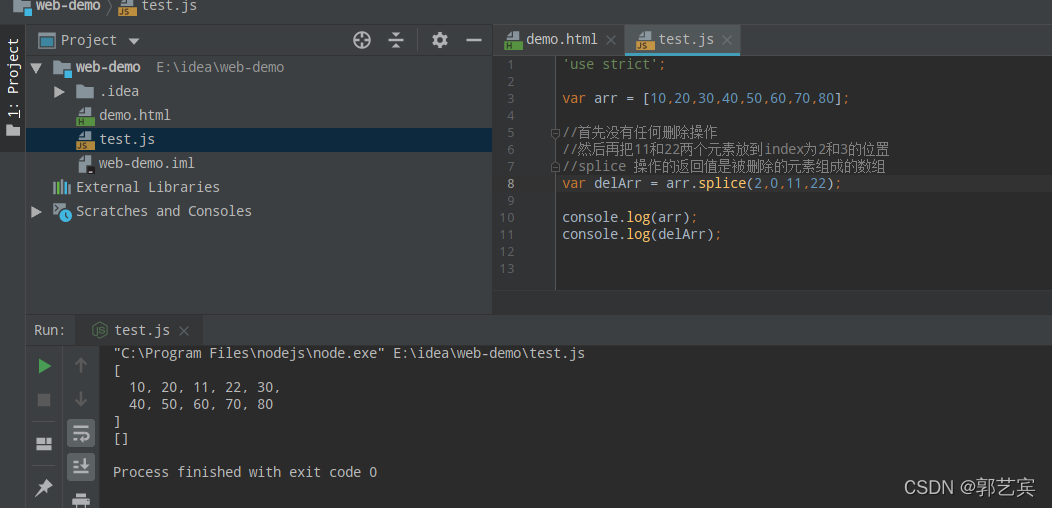Screen dimensions: 1052x508
Task: Hide the Project tool window with minus icon
Action: pyautogui.click(x=474, y=40)
